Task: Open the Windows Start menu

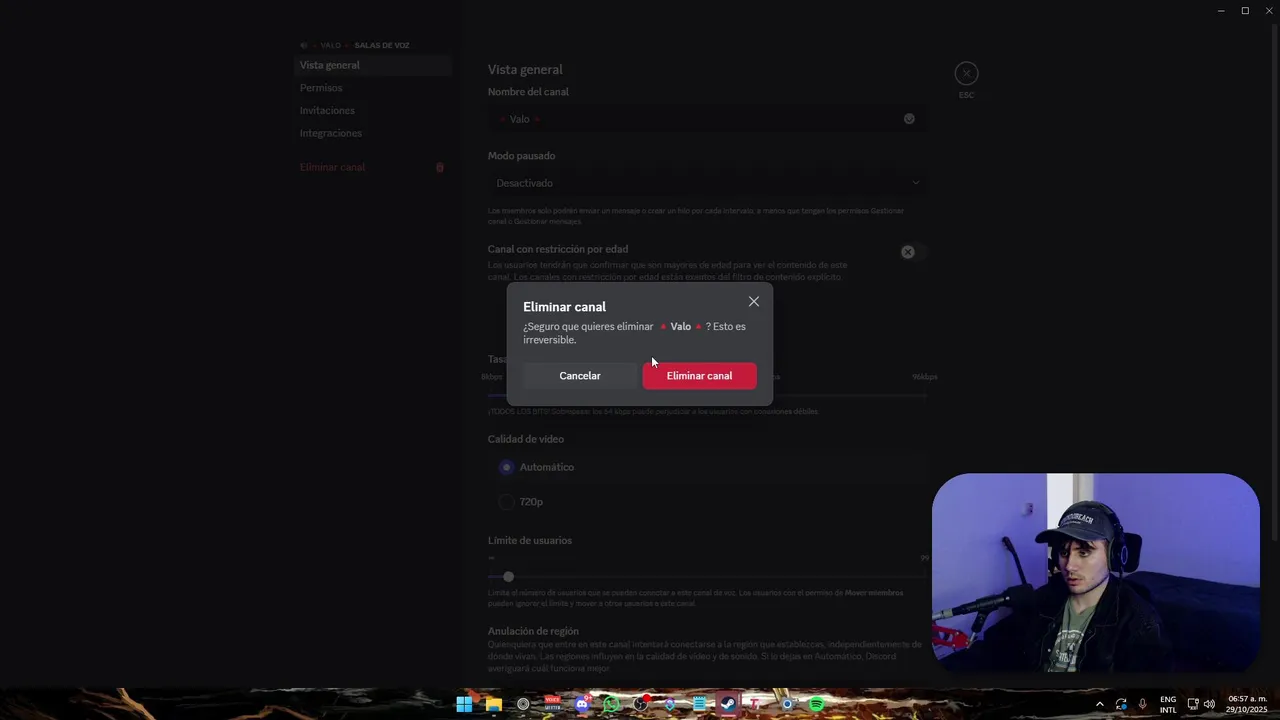Action: click(464, 704)
